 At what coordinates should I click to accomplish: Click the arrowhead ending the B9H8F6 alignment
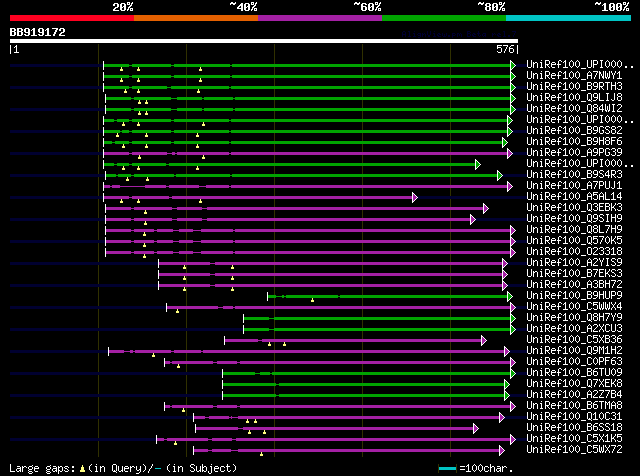[x=505, y=142]
